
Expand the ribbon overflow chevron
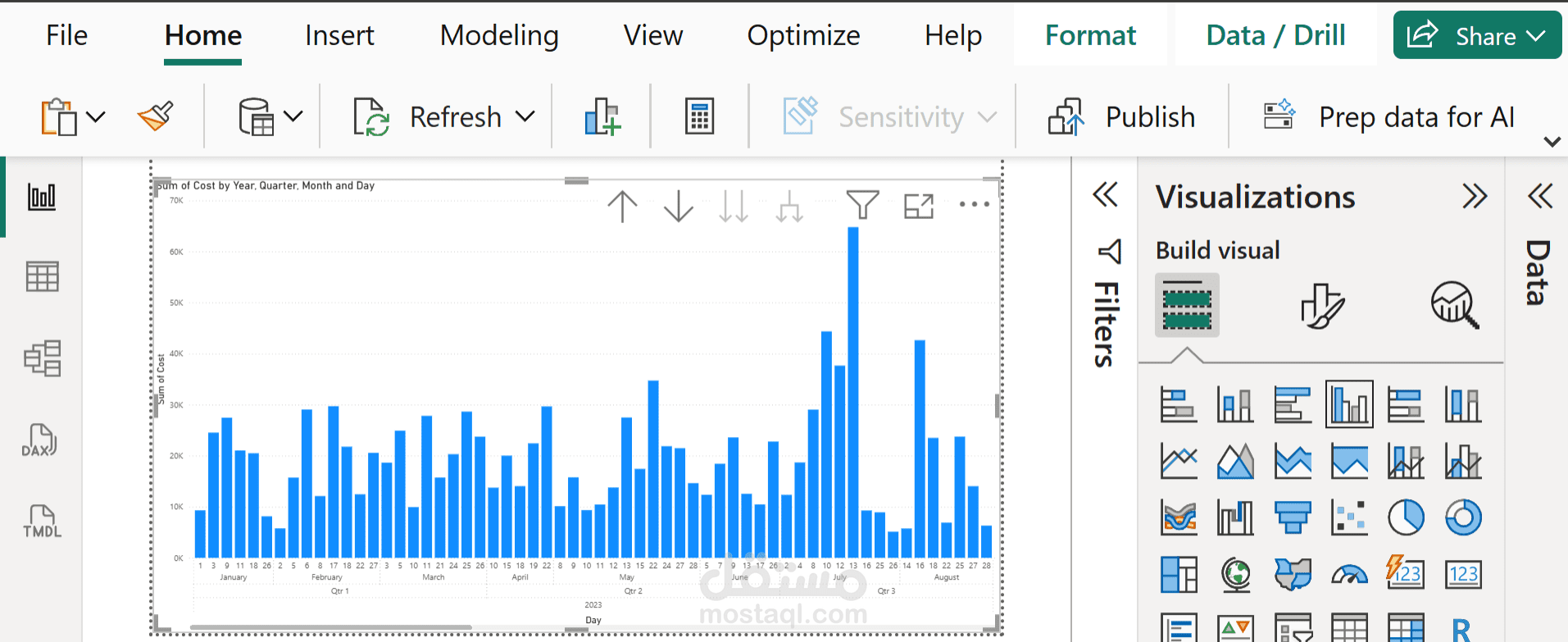pyautogui.click(x=1552, y=142)
